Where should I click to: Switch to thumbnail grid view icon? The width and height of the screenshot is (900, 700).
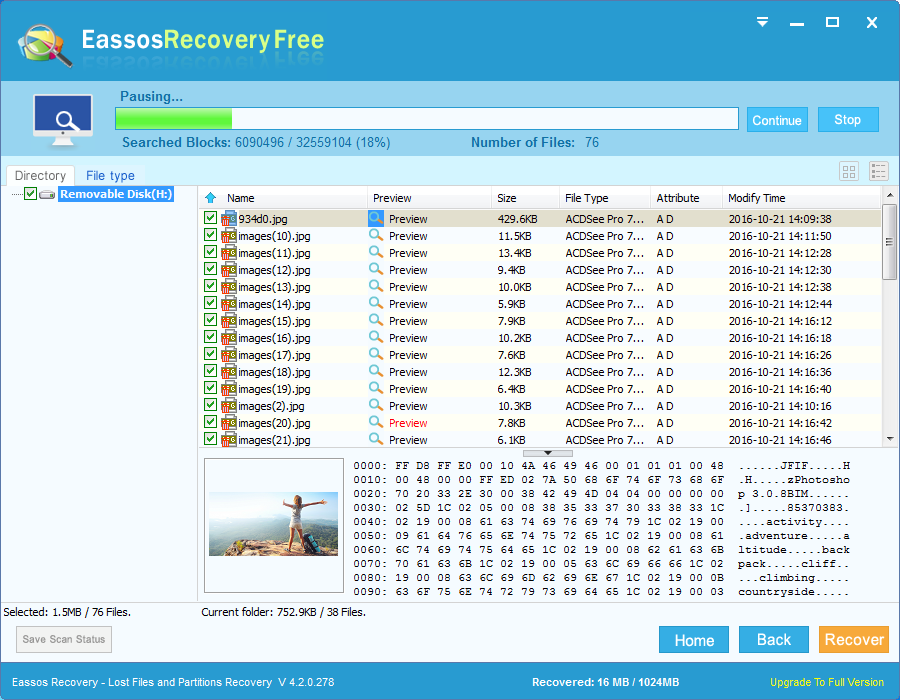[x=849, y=171]
